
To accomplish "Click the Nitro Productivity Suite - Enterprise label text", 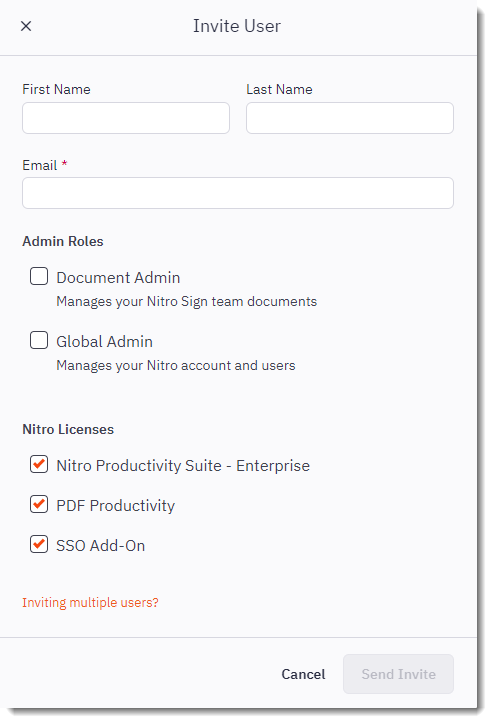I will [183, 466].
